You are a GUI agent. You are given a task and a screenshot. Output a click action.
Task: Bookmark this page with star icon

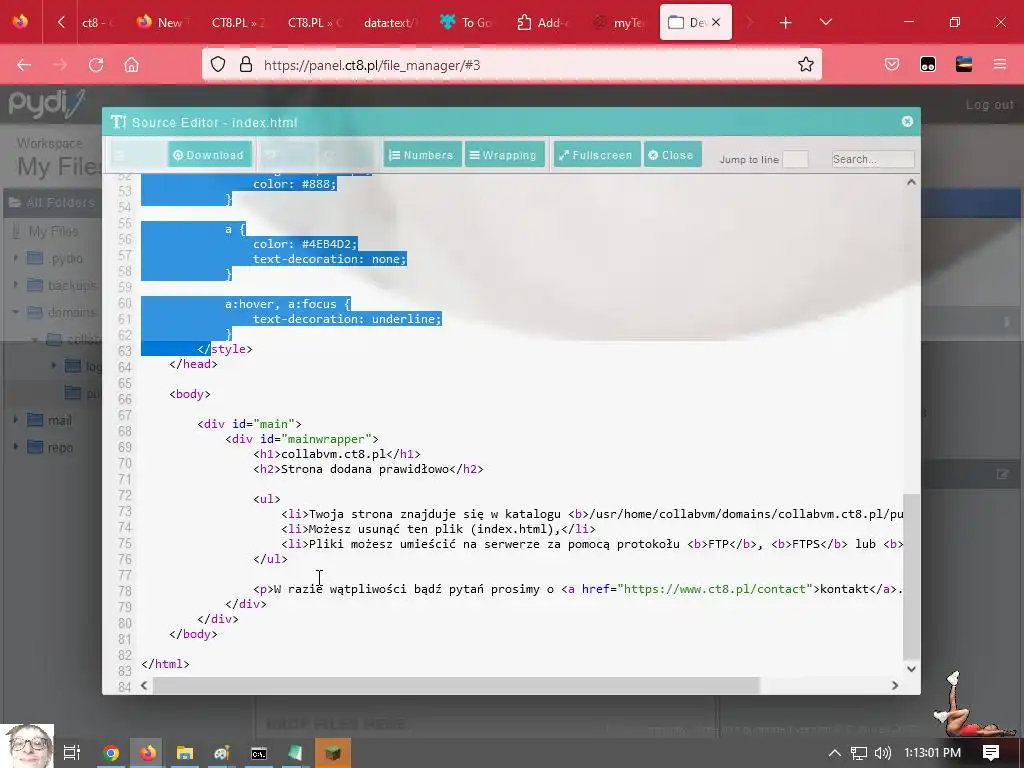pos(806,64)
